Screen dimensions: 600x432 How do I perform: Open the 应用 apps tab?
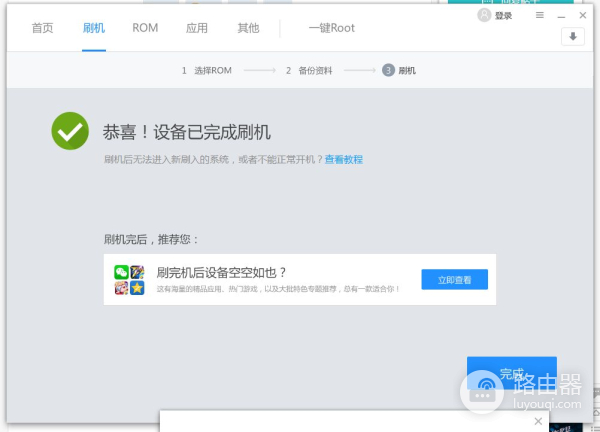[197, 28]
